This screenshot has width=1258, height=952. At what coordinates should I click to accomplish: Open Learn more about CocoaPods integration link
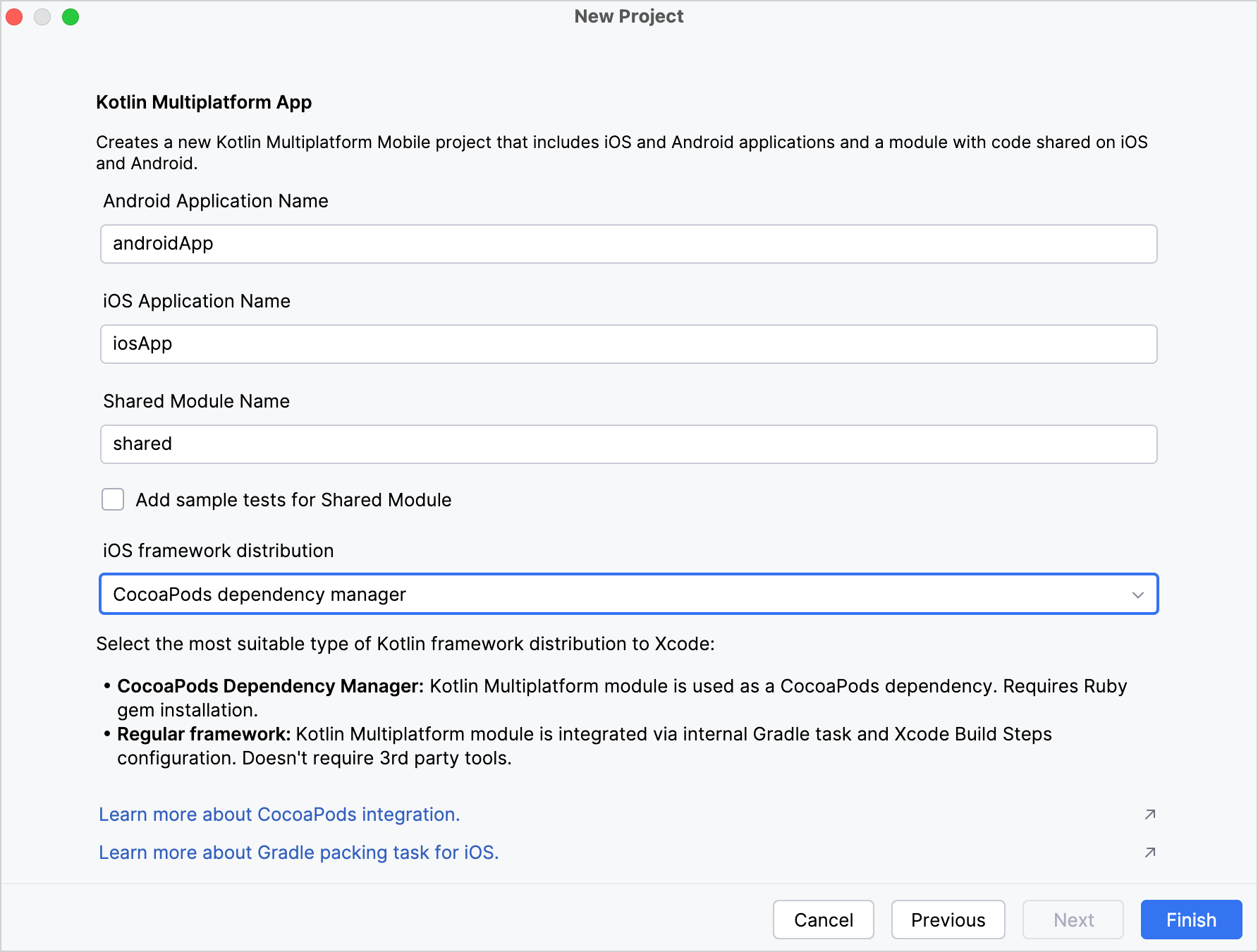tap(279, 814)
